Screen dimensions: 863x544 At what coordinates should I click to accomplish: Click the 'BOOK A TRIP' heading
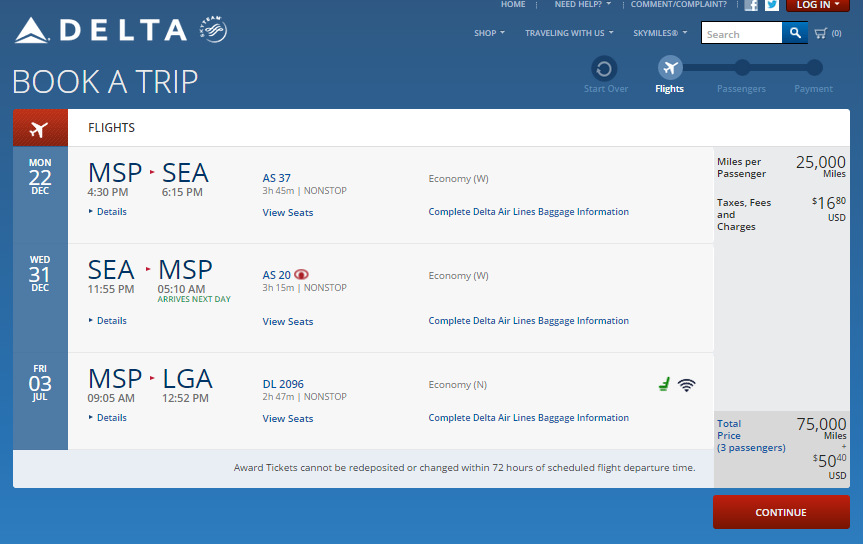click(x=105, y=81)
